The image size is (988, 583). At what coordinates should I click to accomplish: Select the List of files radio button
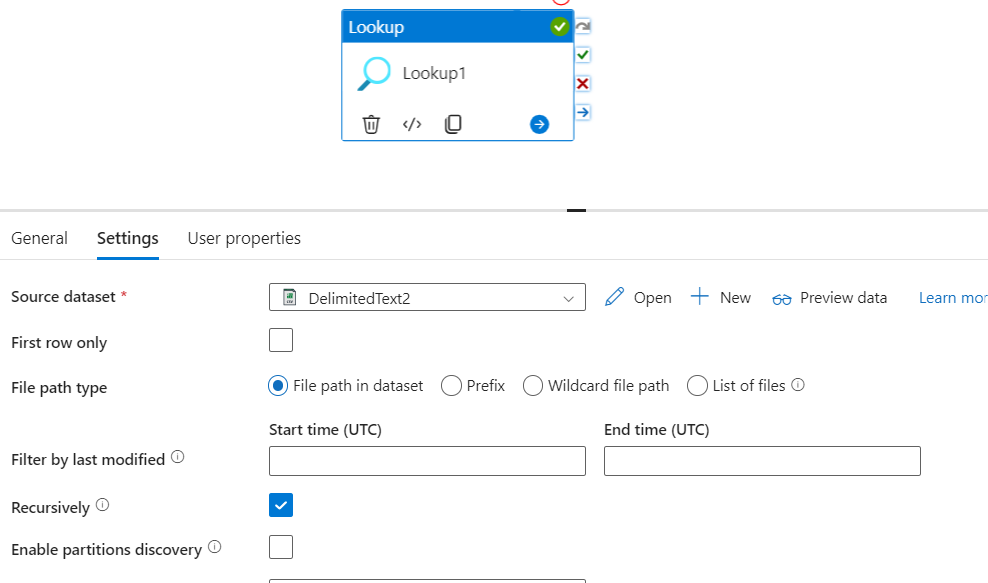point(697,386)
